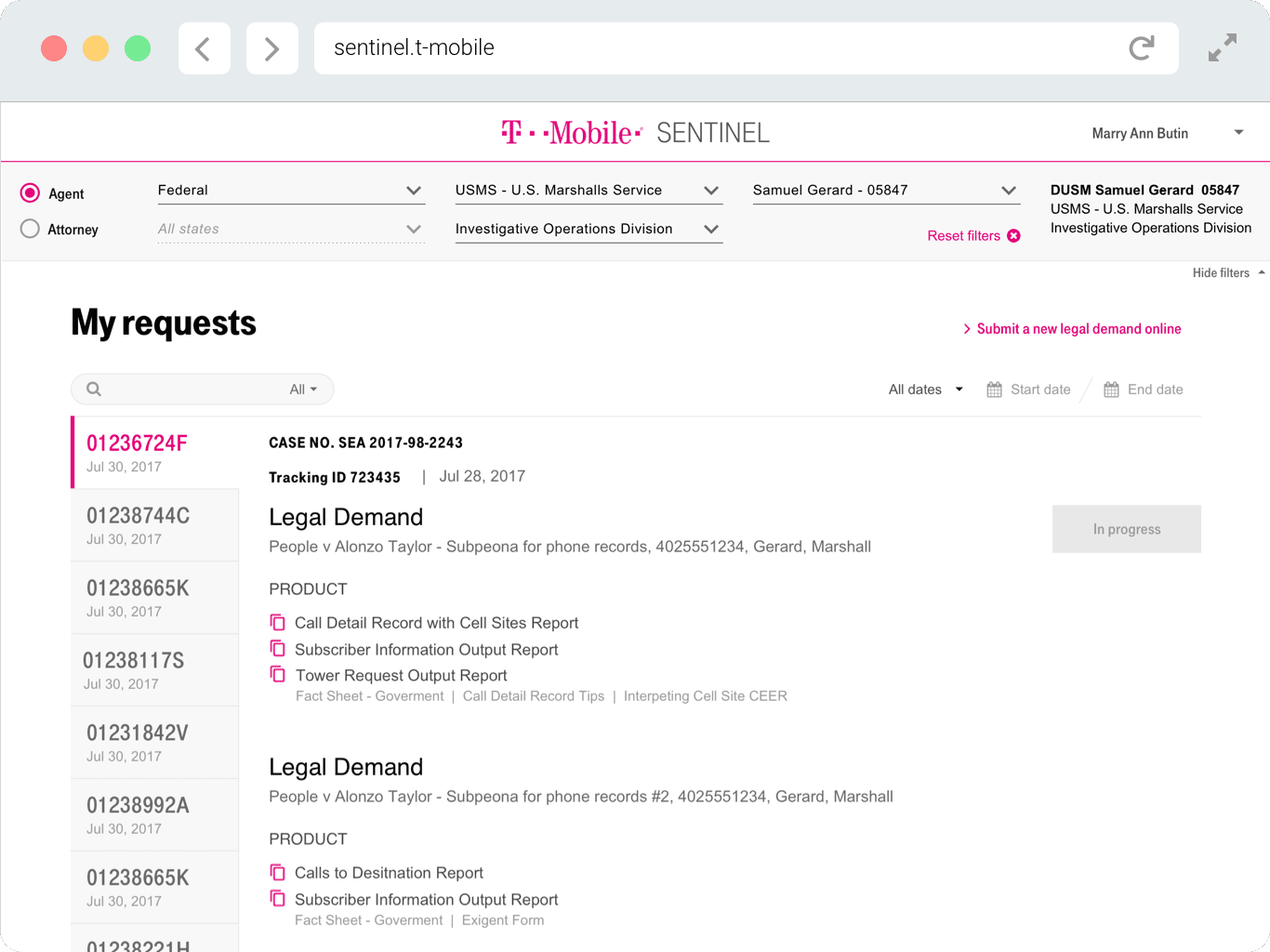Collapse filters with Hide filters
This screenshot has width=1270, height=952.
1228,272
